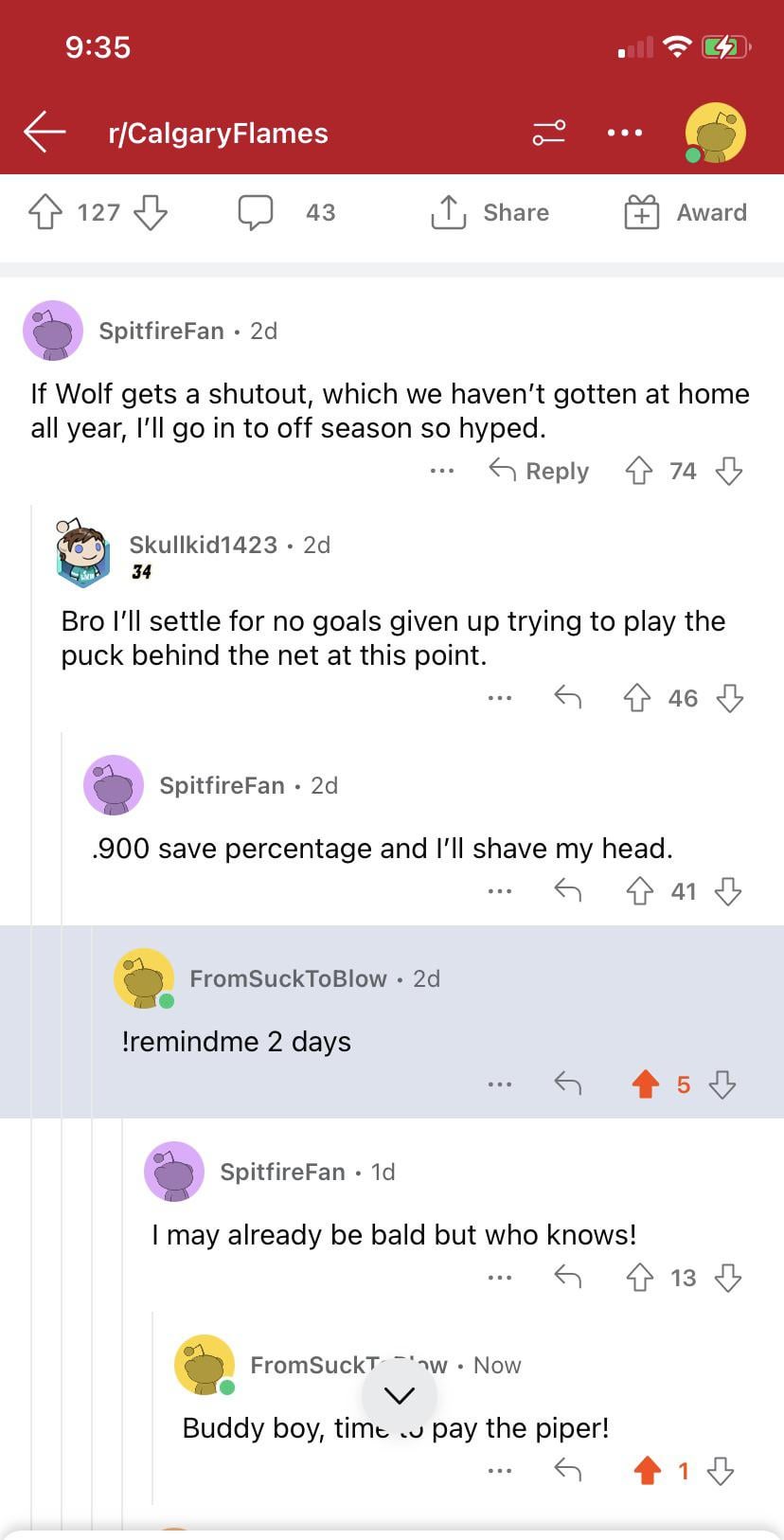Open profile avatar in top bar
The image size is (784, 1540).
[x=716, y=133]
